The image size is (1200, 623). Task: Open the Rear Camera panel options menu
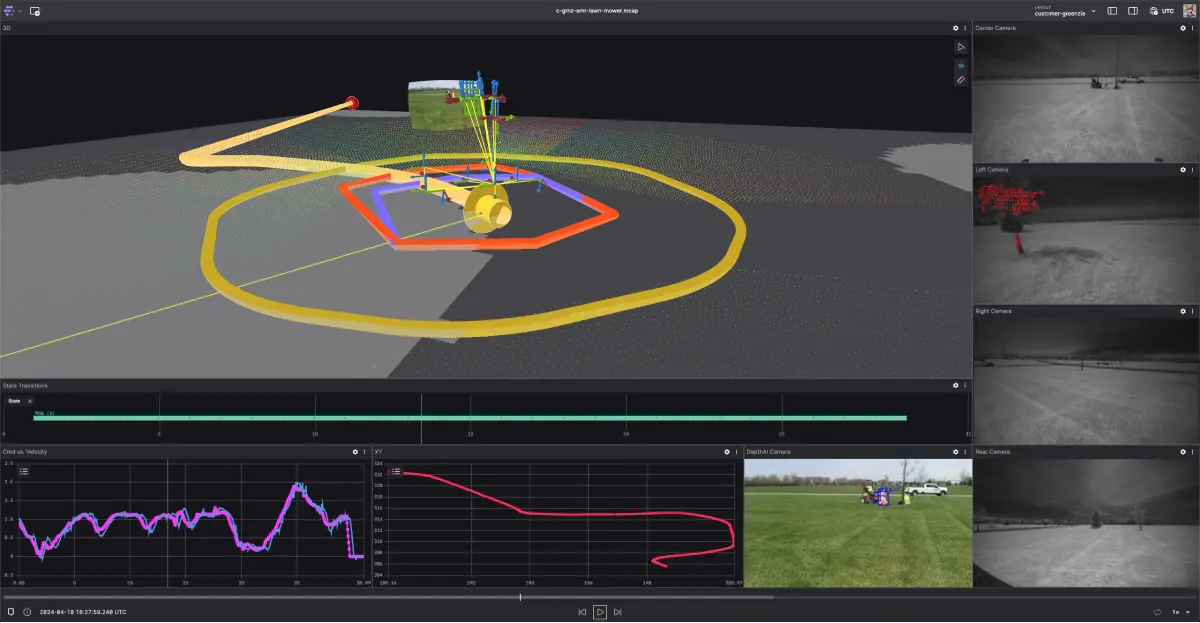pyautogui.click(x=1192, y=452)
